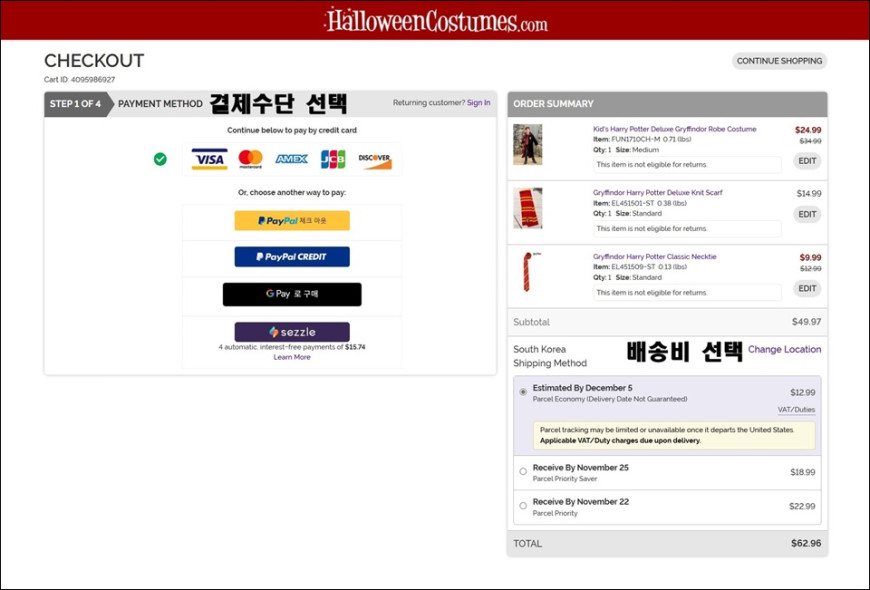Select the Discover card icon
This screenshot has width=870, height=590.
pyautogui.click(x=375, y=160)
